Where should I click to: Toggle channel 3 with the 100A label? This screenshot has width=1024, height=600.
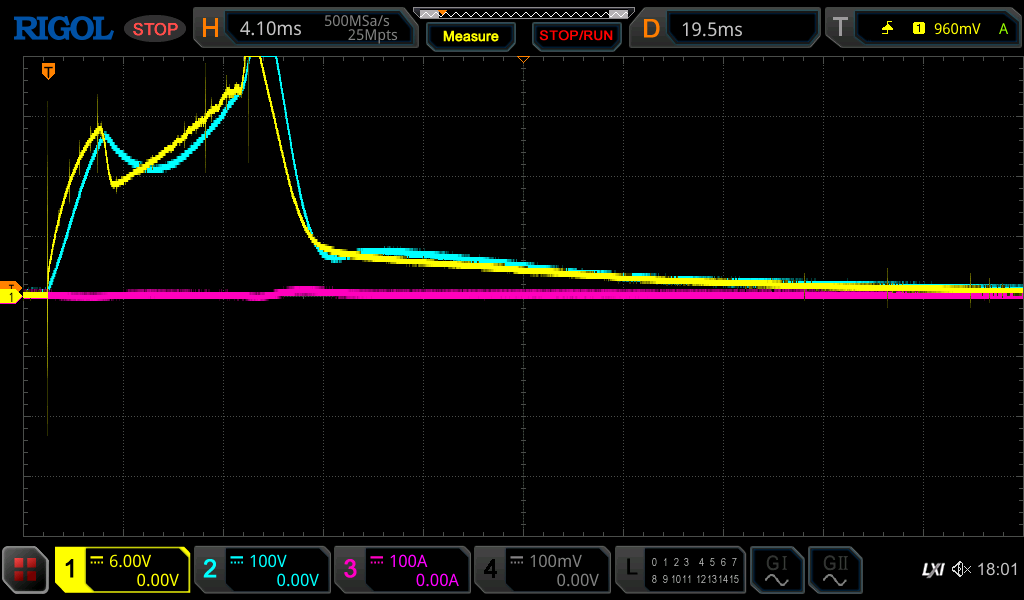click(401, 570)
